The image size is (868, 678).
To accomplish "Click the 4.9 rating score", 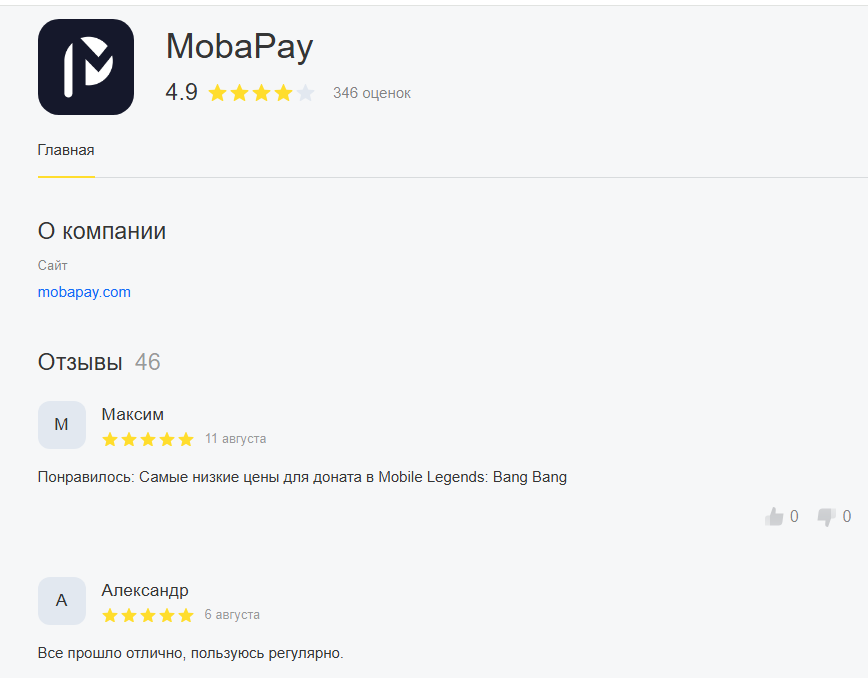I will pyautogui.click(x=182, y=92).
